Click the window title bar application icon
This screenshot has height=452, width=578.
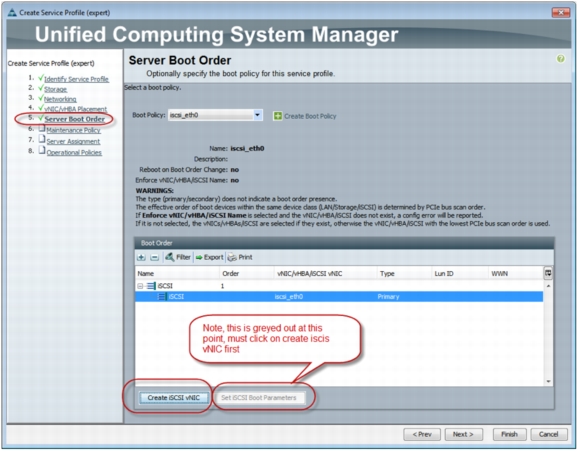coord(12,13)
